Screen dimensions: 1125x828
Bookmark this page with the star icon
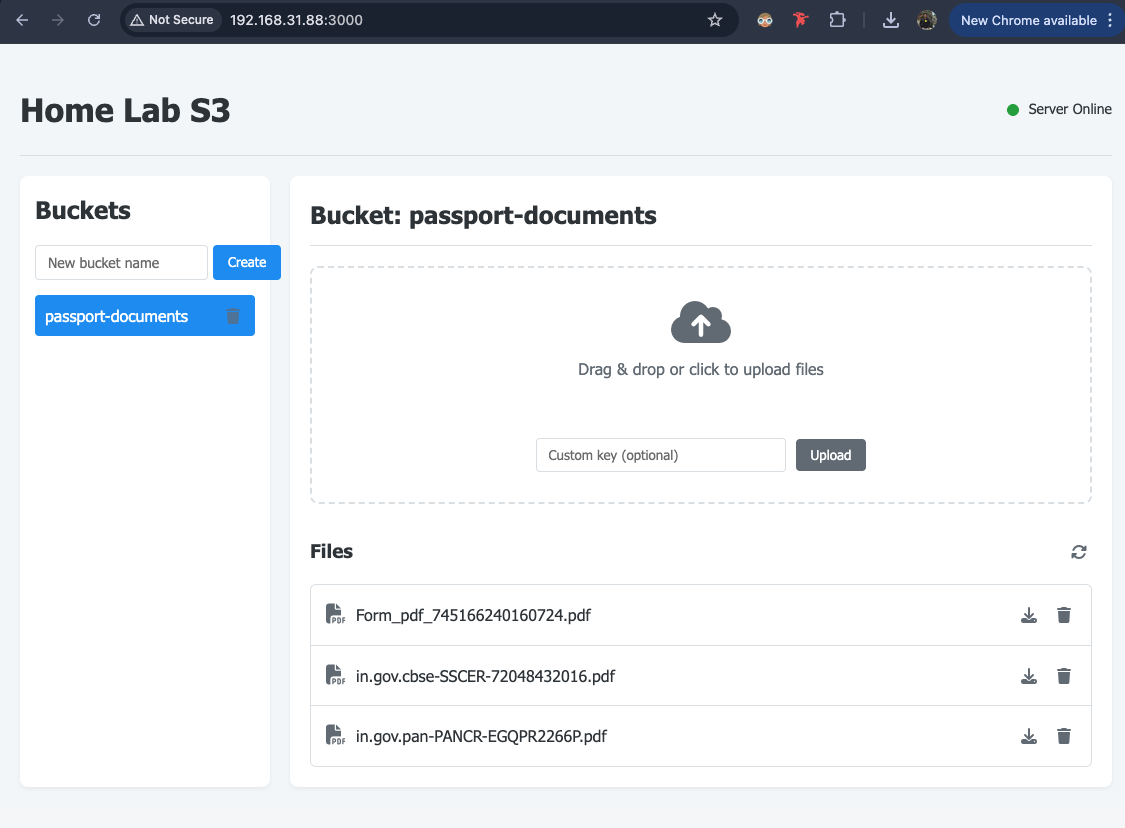tap(715, 20)
